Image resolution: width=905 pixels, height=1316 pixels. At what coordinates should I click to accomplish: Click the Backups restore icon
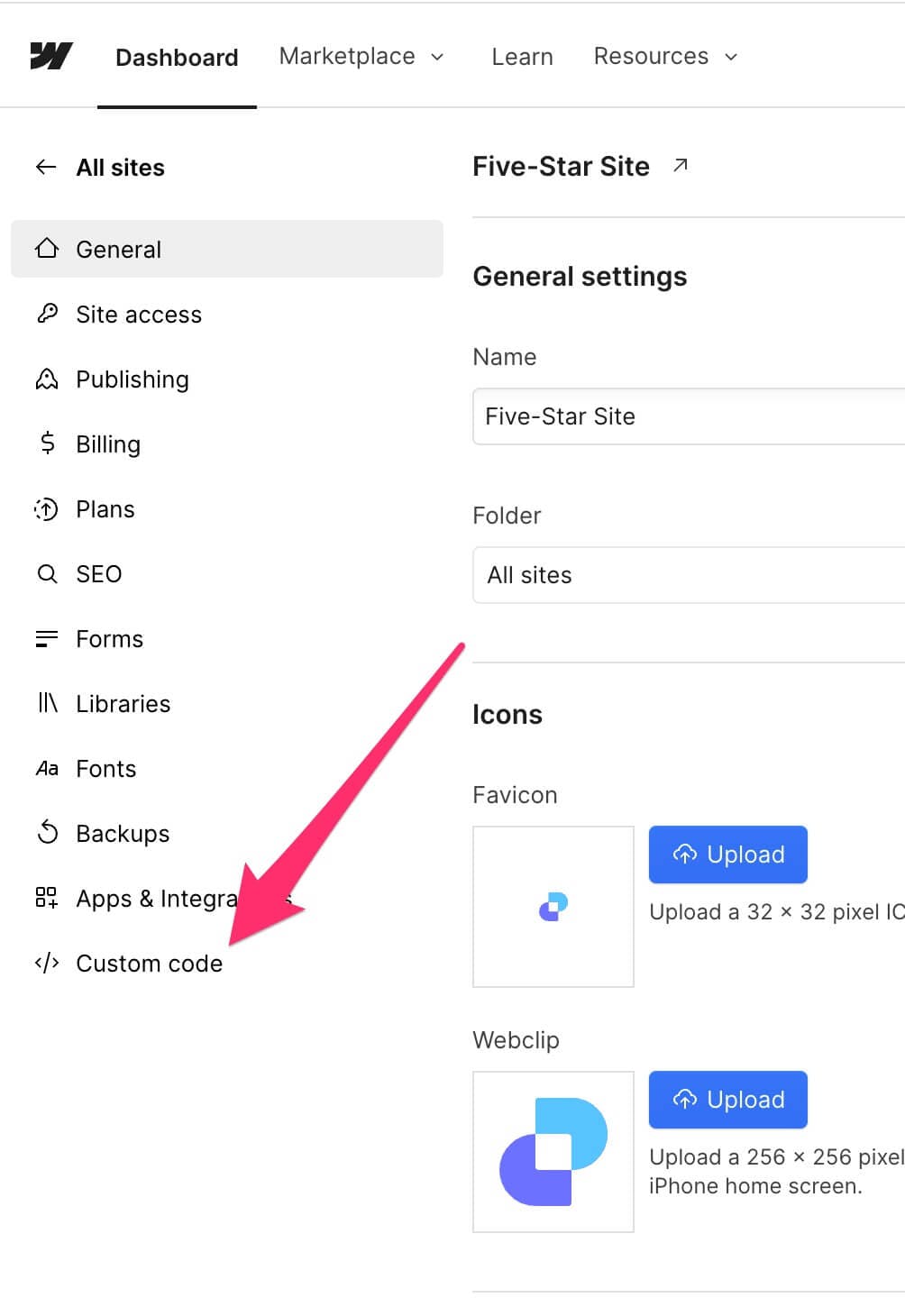click(47, 833)
